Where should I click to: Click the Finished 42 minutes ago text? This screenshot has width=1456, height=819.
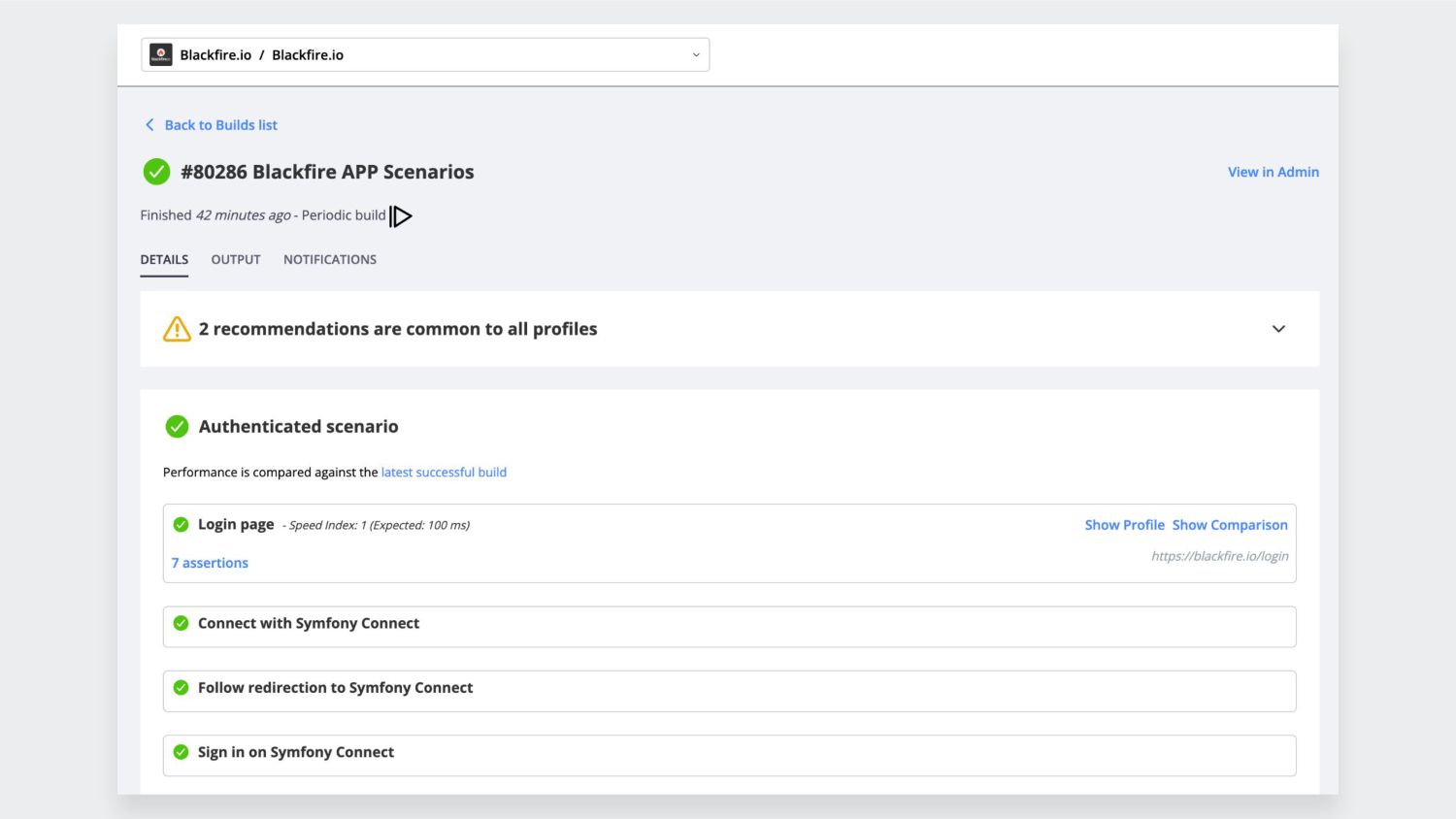[215, 215]
